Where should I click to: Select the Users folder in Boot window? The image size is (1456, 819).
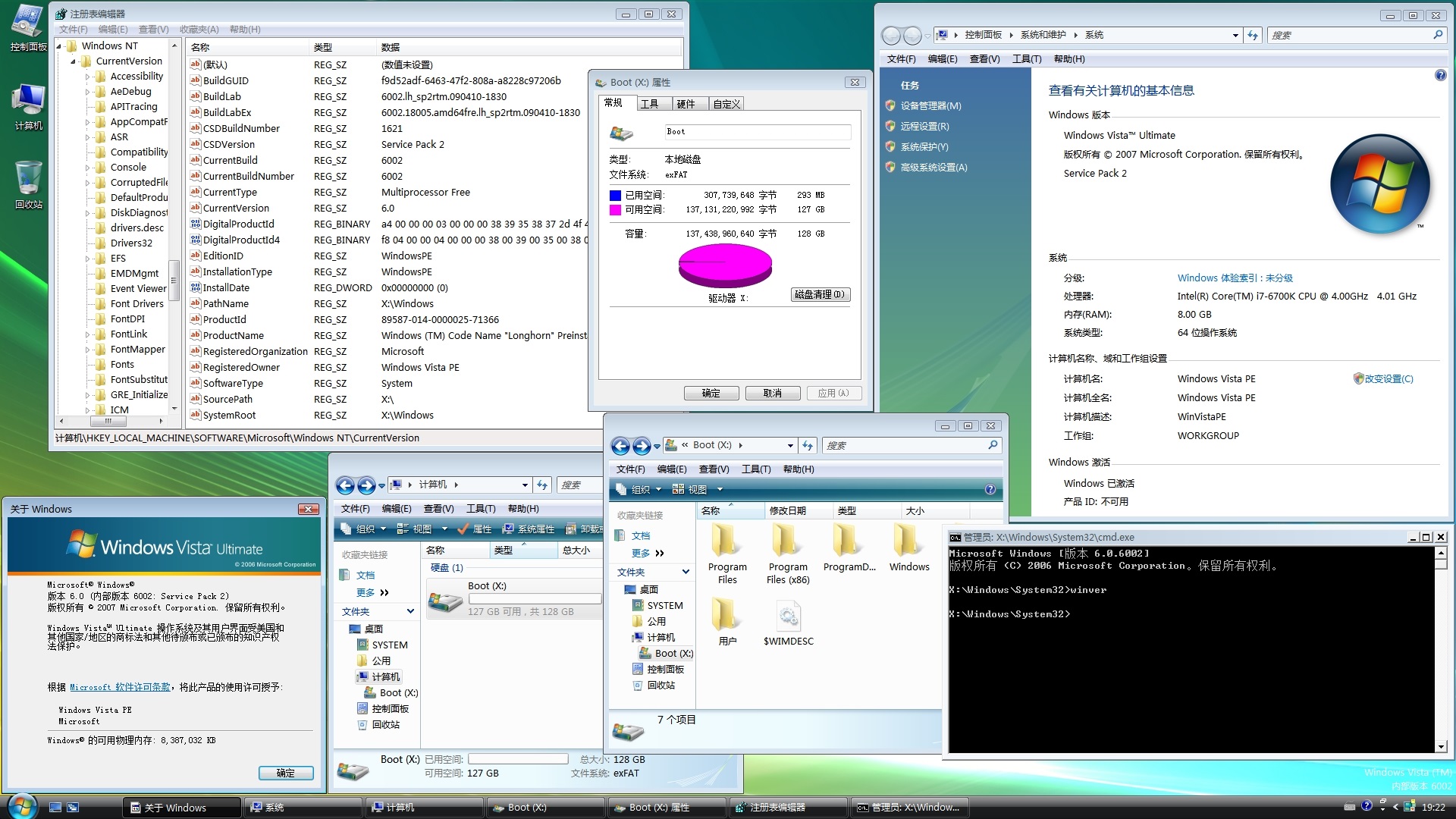tap(727, 623)
